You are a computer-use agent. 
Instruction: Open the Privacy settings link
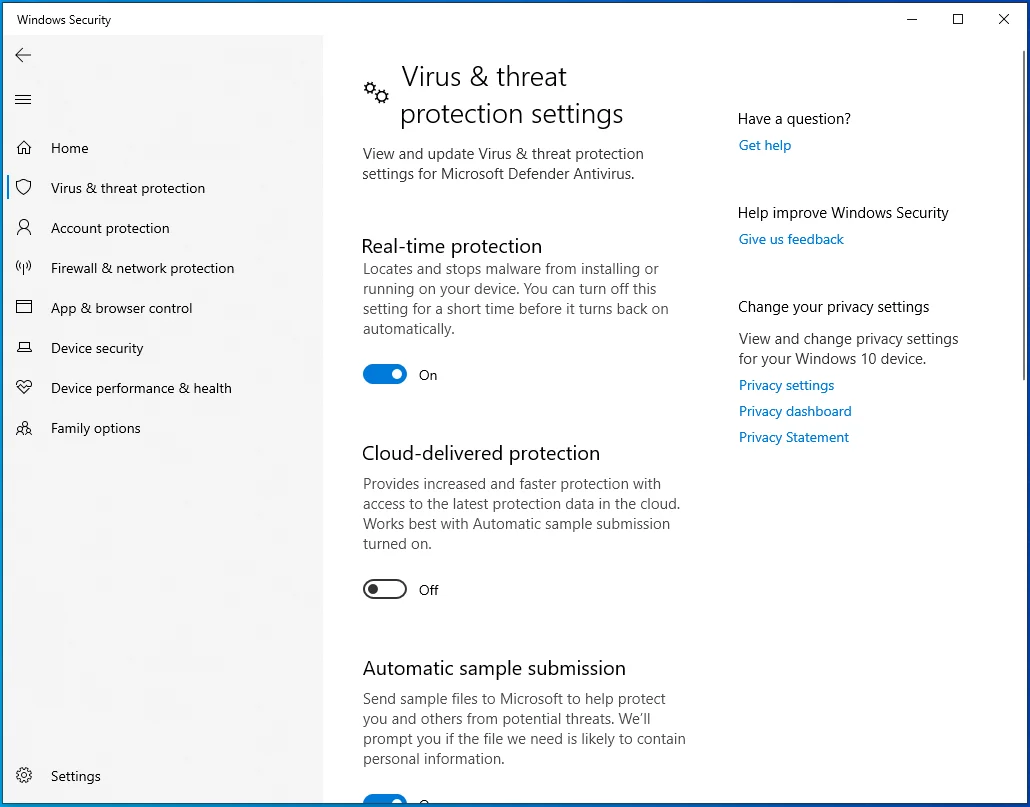click(786, 385)
